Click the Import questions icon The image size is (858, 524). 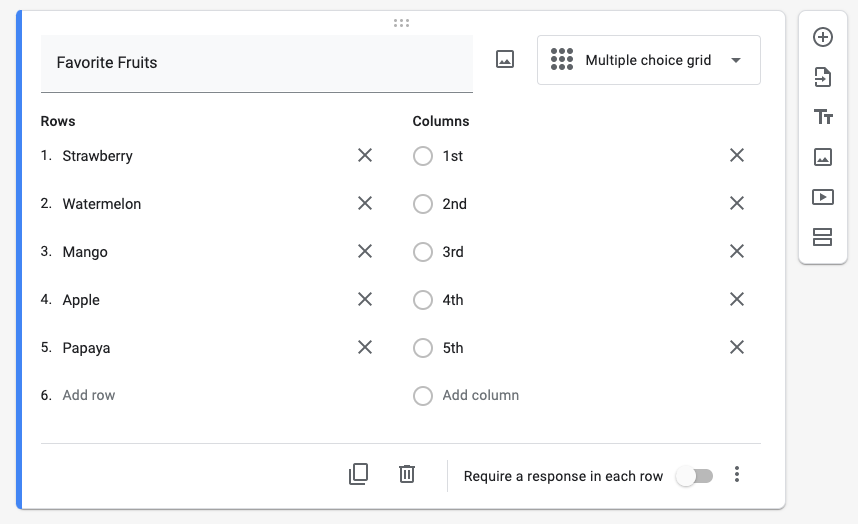(822, 77)
